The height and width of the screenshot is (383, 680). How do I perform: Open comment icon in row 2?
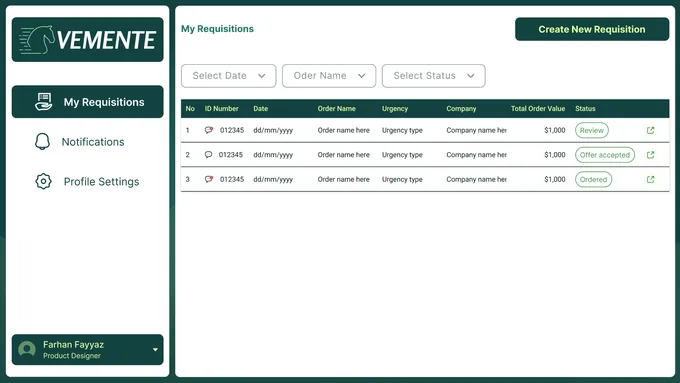pyautogui.click(x=209, y=155)
